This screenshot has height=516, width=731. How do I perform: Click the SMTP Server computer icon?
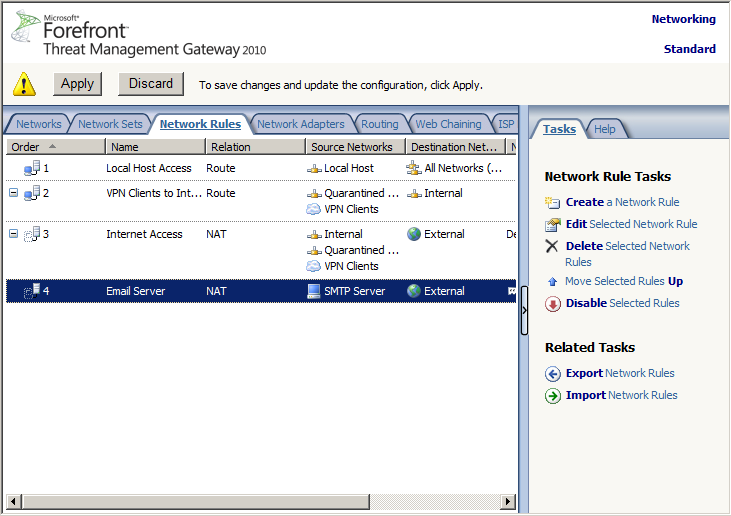coord(314,291)
